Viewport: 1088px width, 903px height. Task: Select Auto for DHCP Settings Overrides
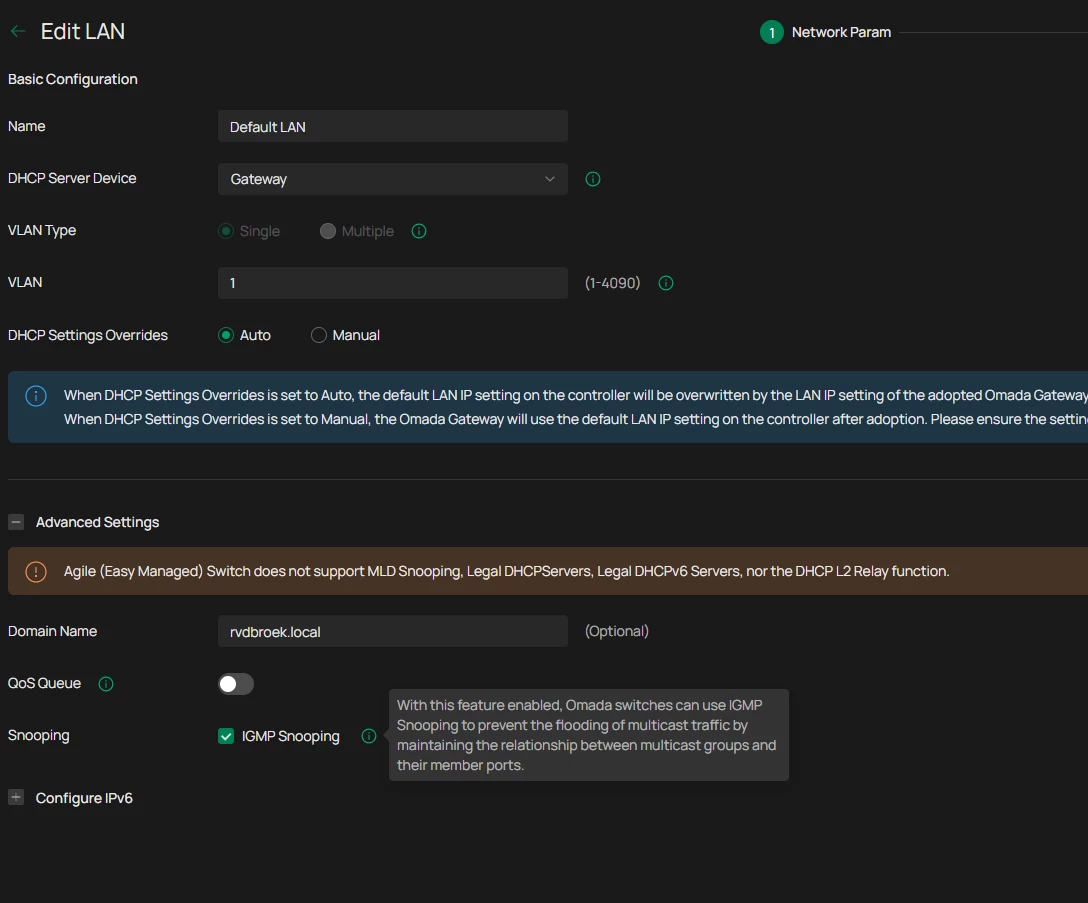click(226, 335)
